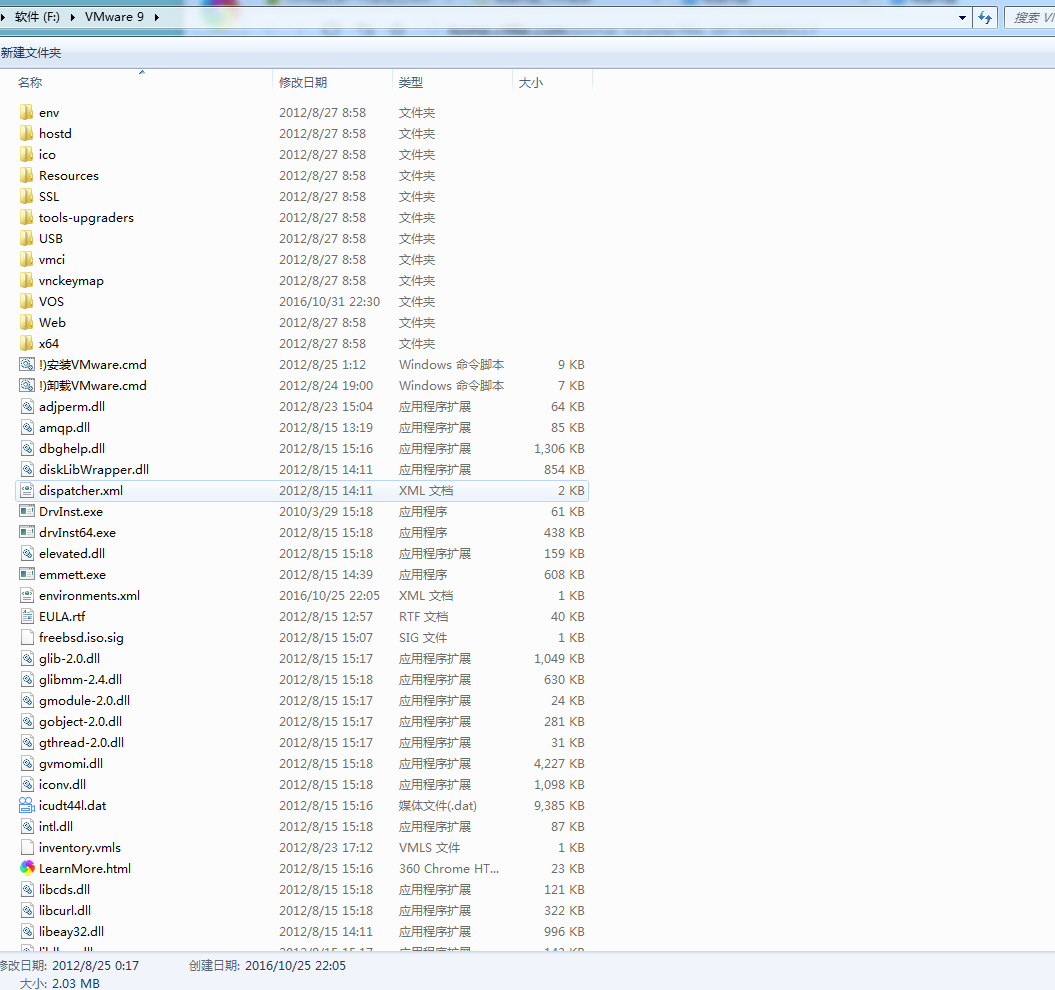Viewport: 1055px width, 990px height.
Task: Select the iconv.dll file name
Action: coord(63,784)
